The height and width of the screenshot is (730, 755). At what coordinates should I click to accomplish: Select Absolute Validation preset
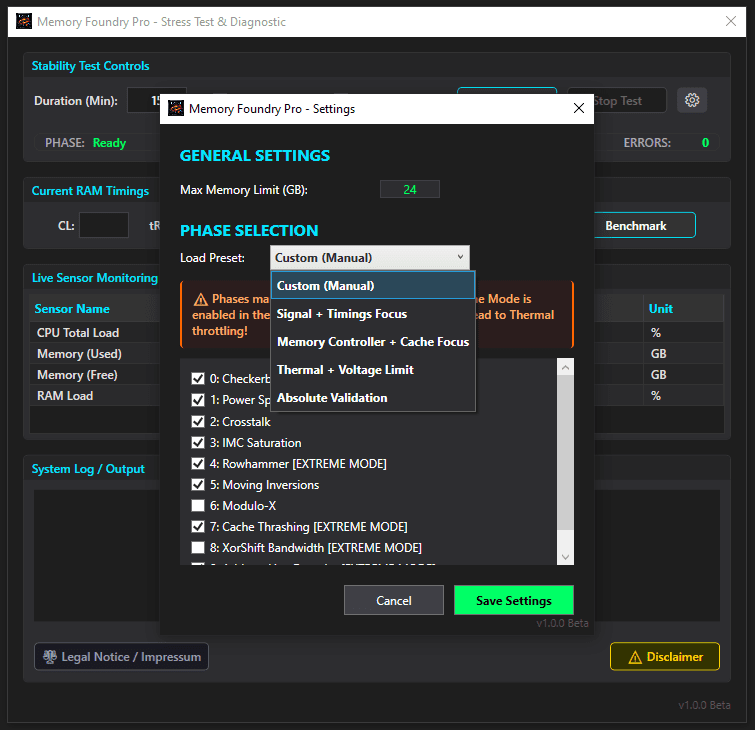coord(373,398)
